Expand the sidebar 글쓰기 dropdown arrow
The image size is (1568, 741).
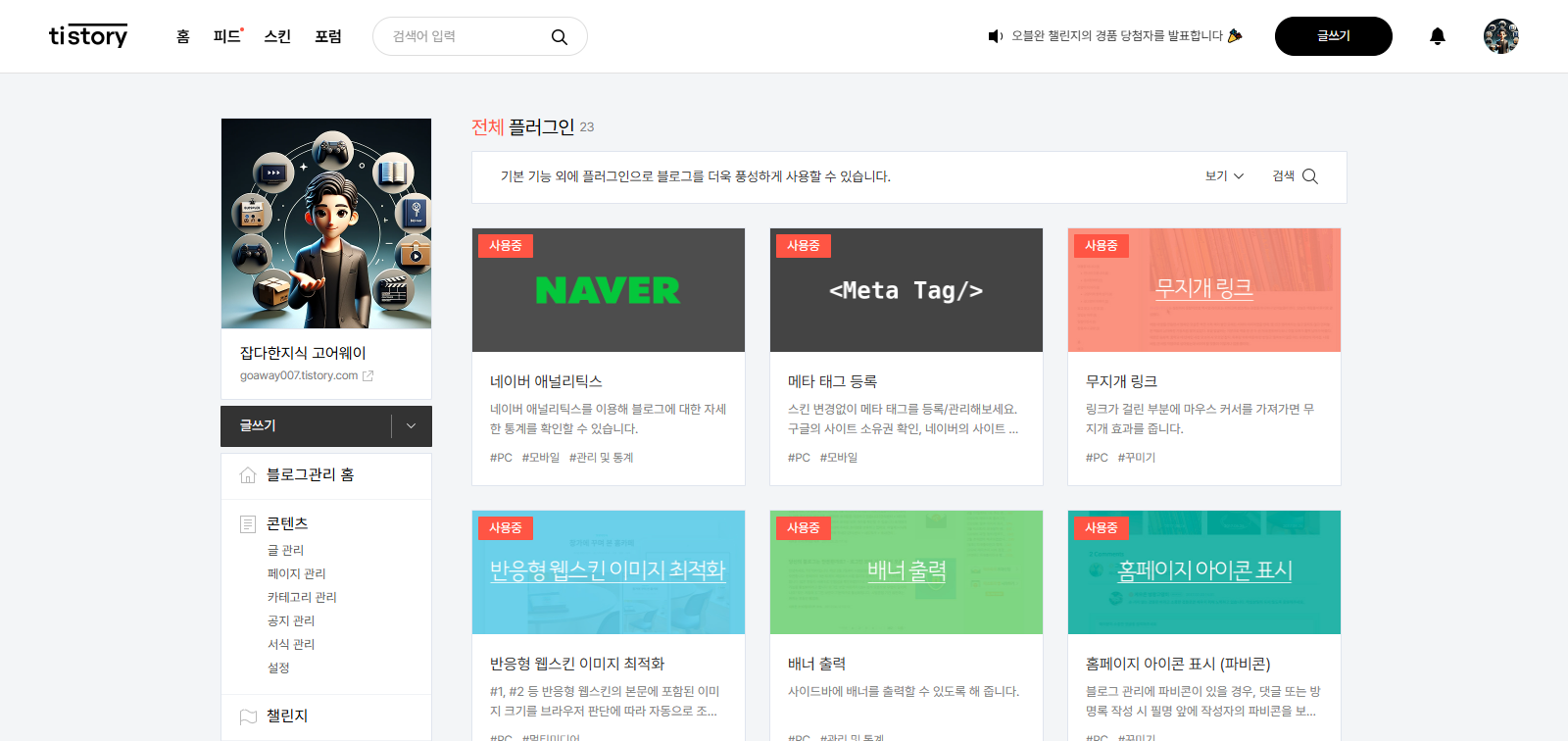pos(412,426)
